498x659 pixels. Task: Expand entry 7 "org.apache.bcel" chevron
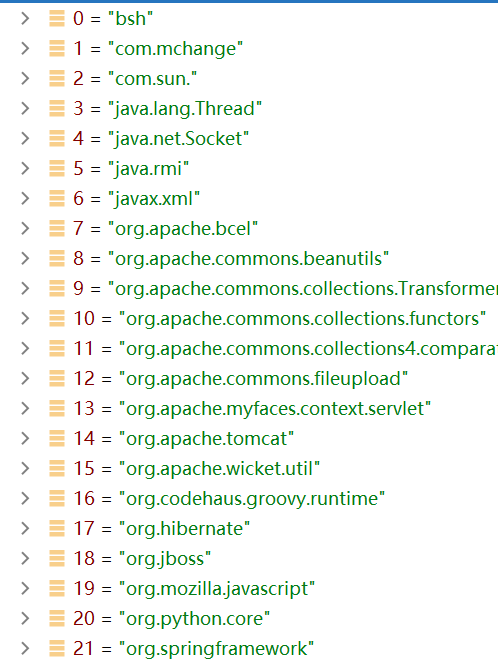pyautogui.click(x=25, y=229)
